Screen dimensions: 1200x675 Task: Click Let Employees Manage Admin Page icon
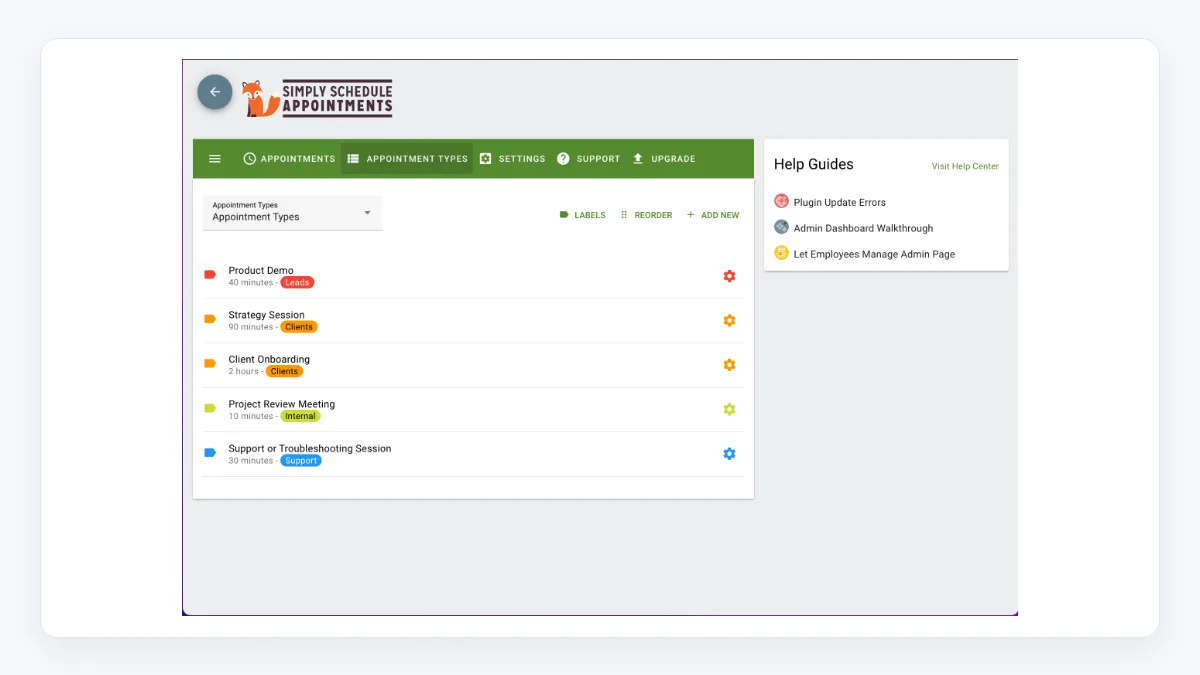(782, 253)
